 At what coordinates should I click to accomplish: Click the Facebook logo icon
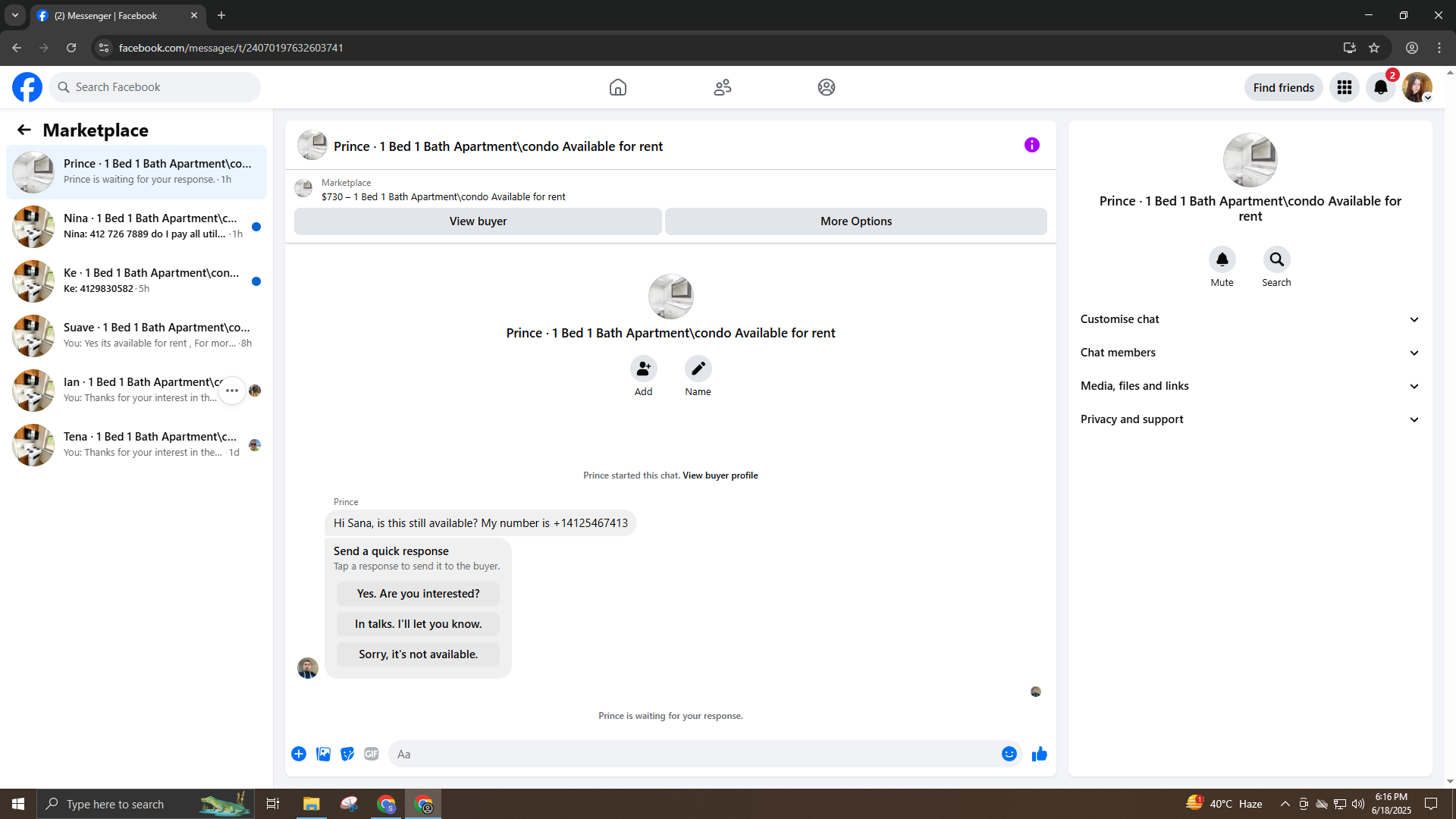click(x=27, y=87)
